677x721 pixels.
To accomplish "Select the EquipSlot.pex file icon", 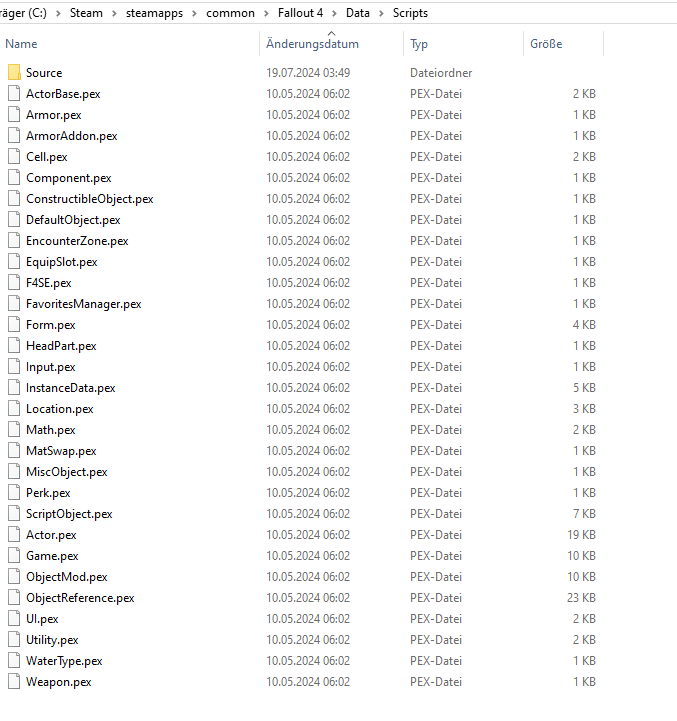I will pos(14,262).
